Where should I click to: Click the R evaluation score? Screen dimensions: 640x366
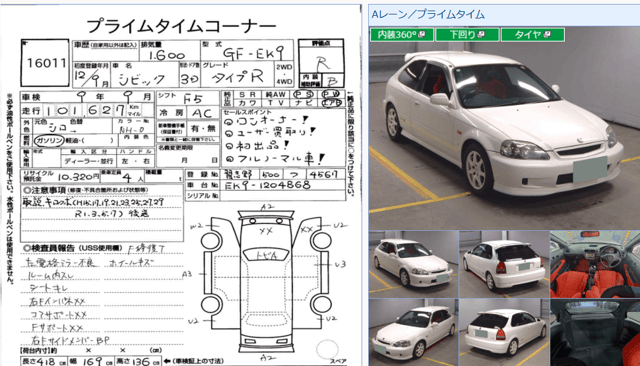coord(322,63)
